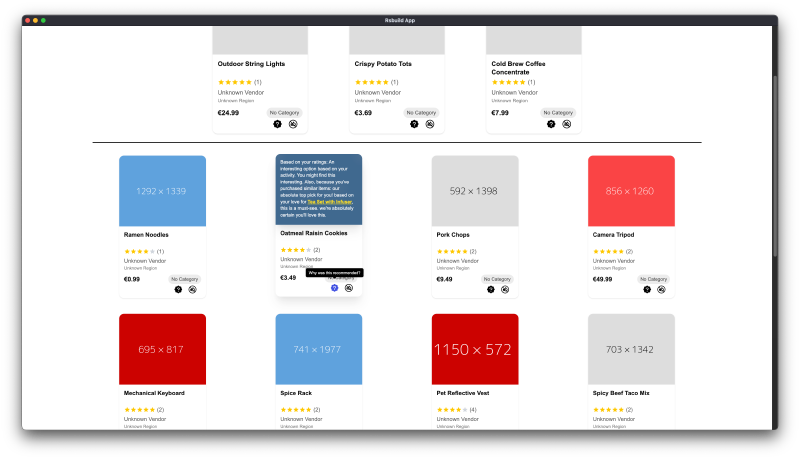The image size is (800, 459).
Task: Click crossed-out icon on Cold Brew Coffee card
Action: point(566,124)
